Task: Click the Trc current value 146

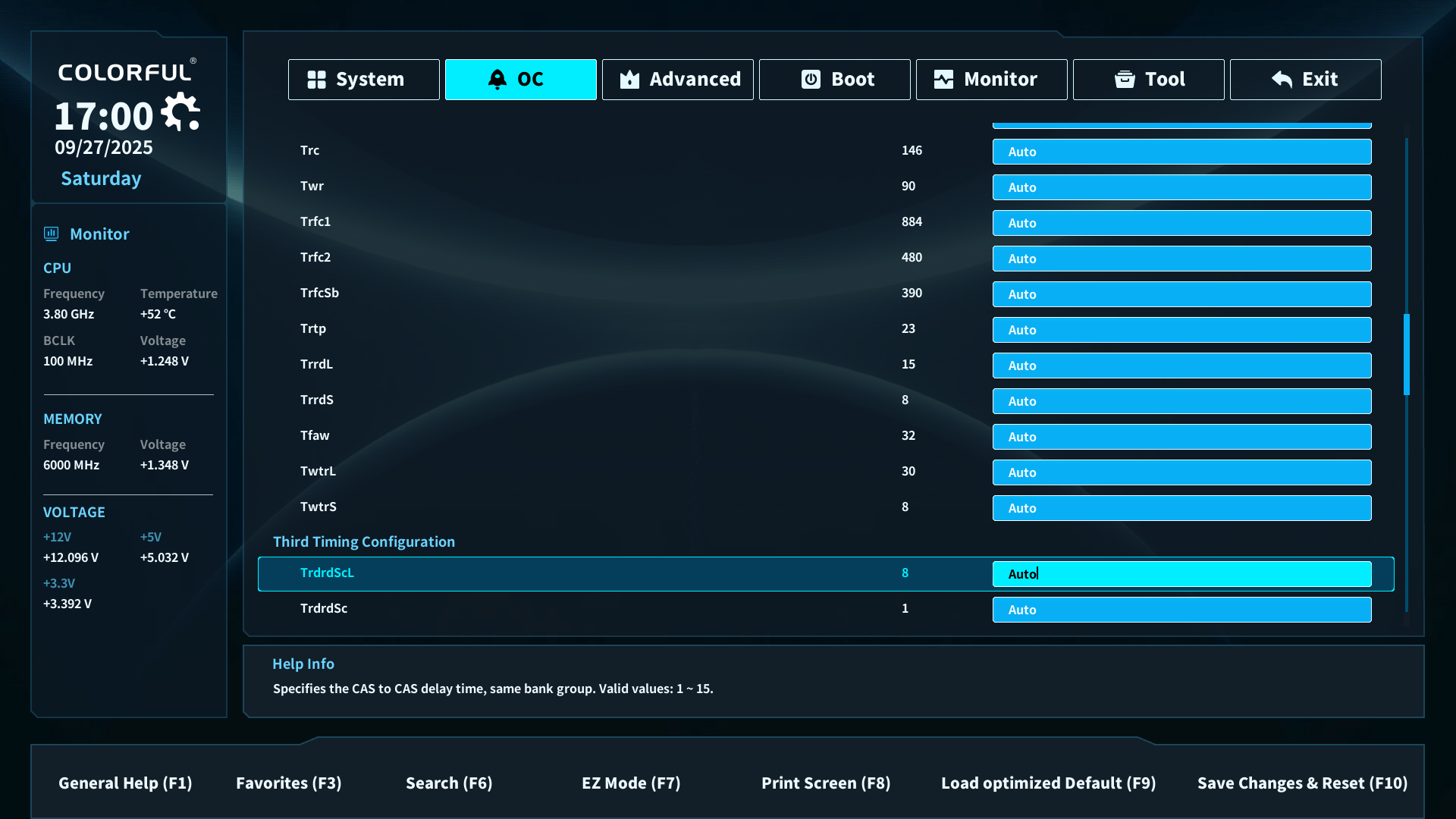Action: pyautogui.click(x=912, y=150)
